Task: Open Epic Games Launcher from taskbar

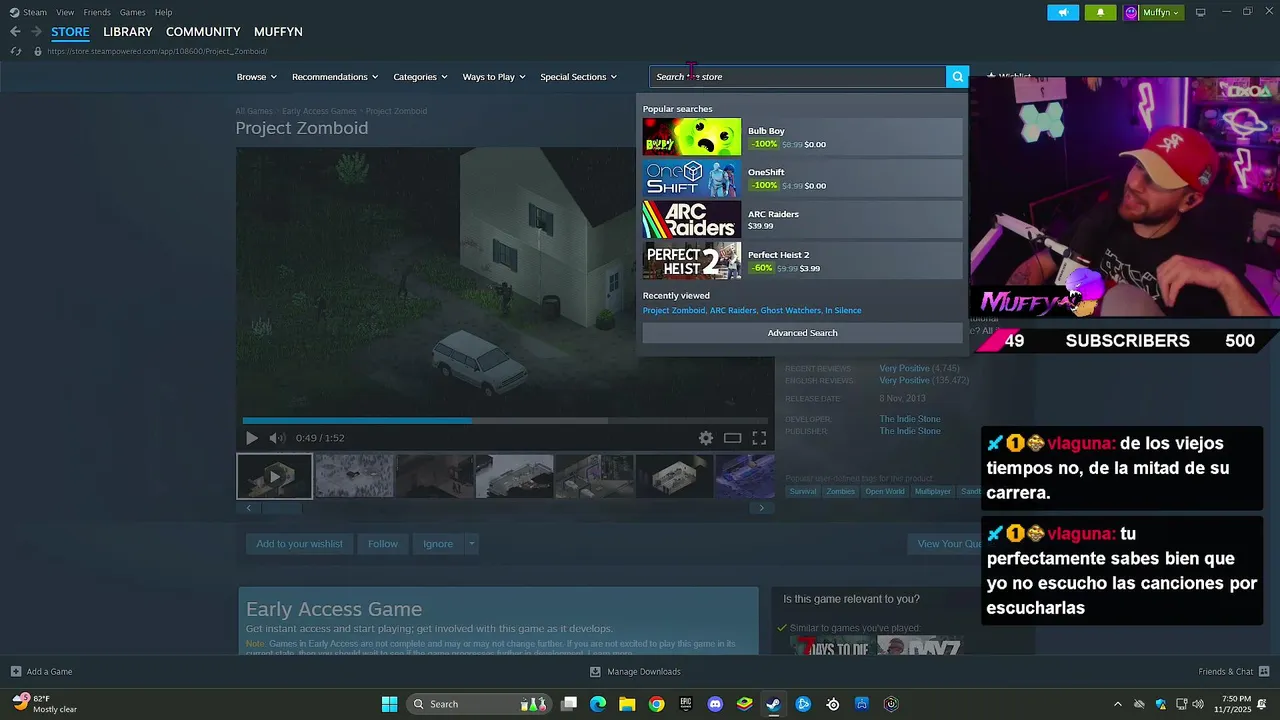Action: (686, 704)
